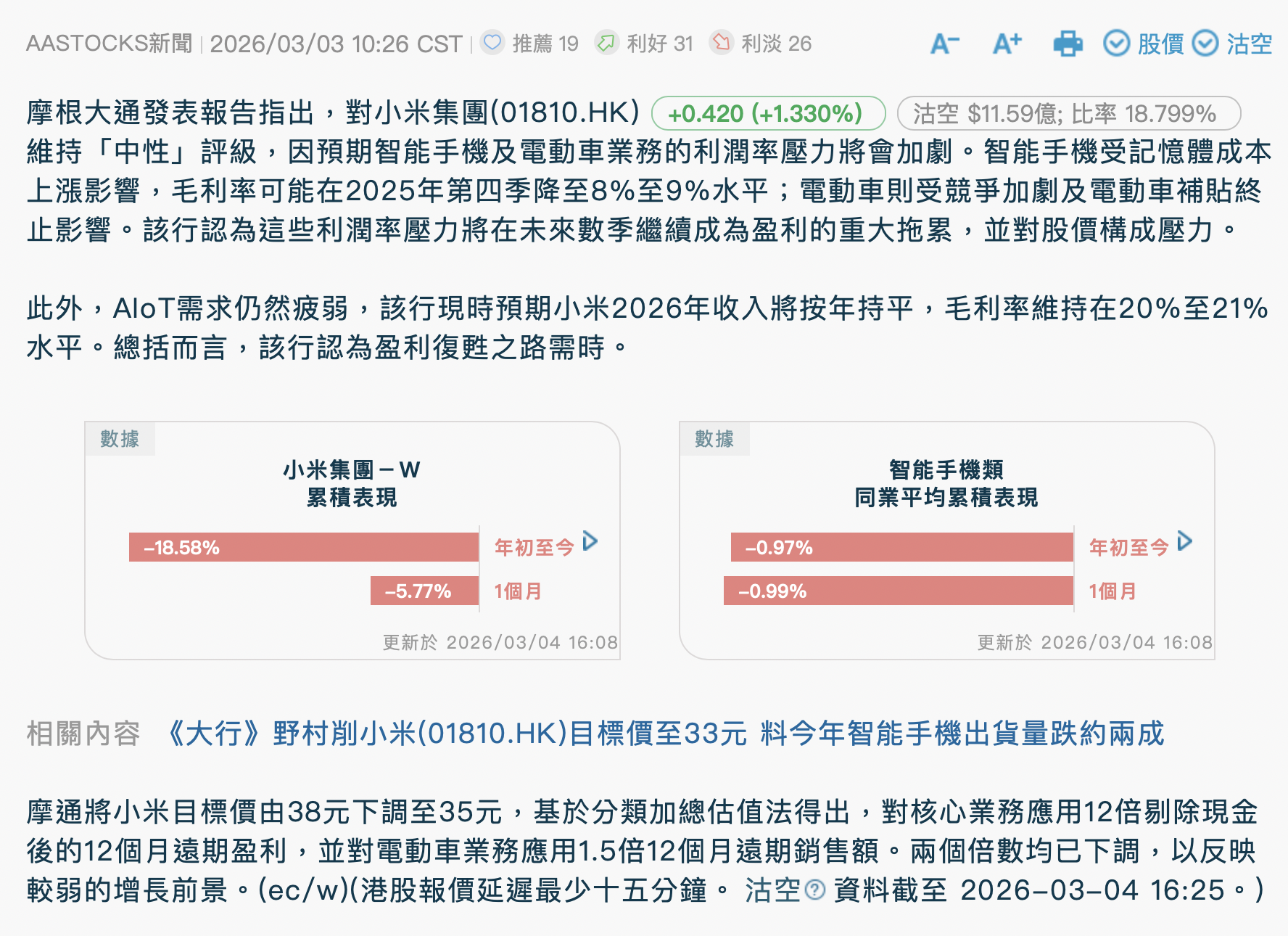Image resolution: width=1288 pixels, height=936 pixels.
Task: Click 1個月 label in the smartphone sector card
Action: [1112, 591]
